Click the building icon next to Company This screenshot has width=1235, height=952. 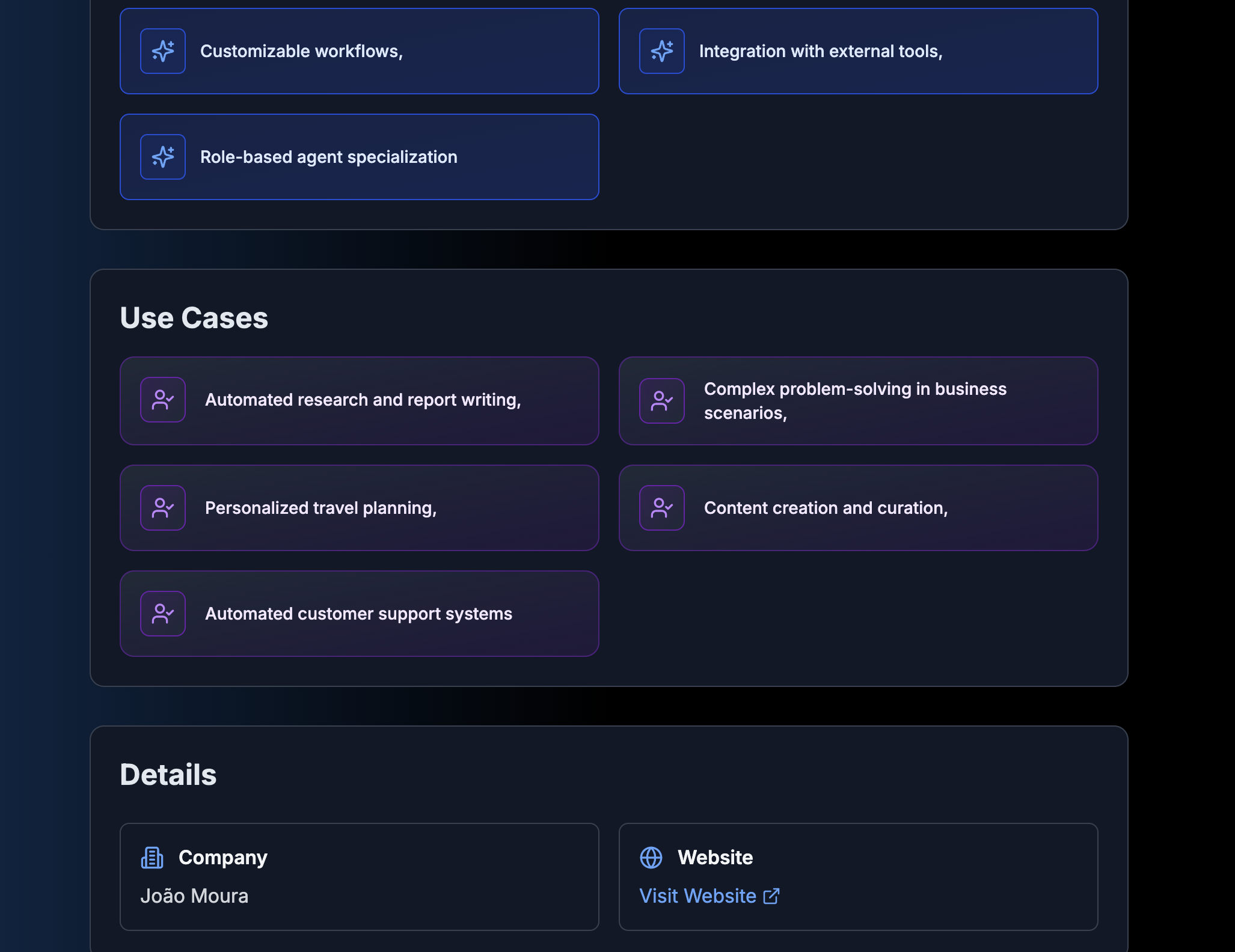click(x=152, y=858)
